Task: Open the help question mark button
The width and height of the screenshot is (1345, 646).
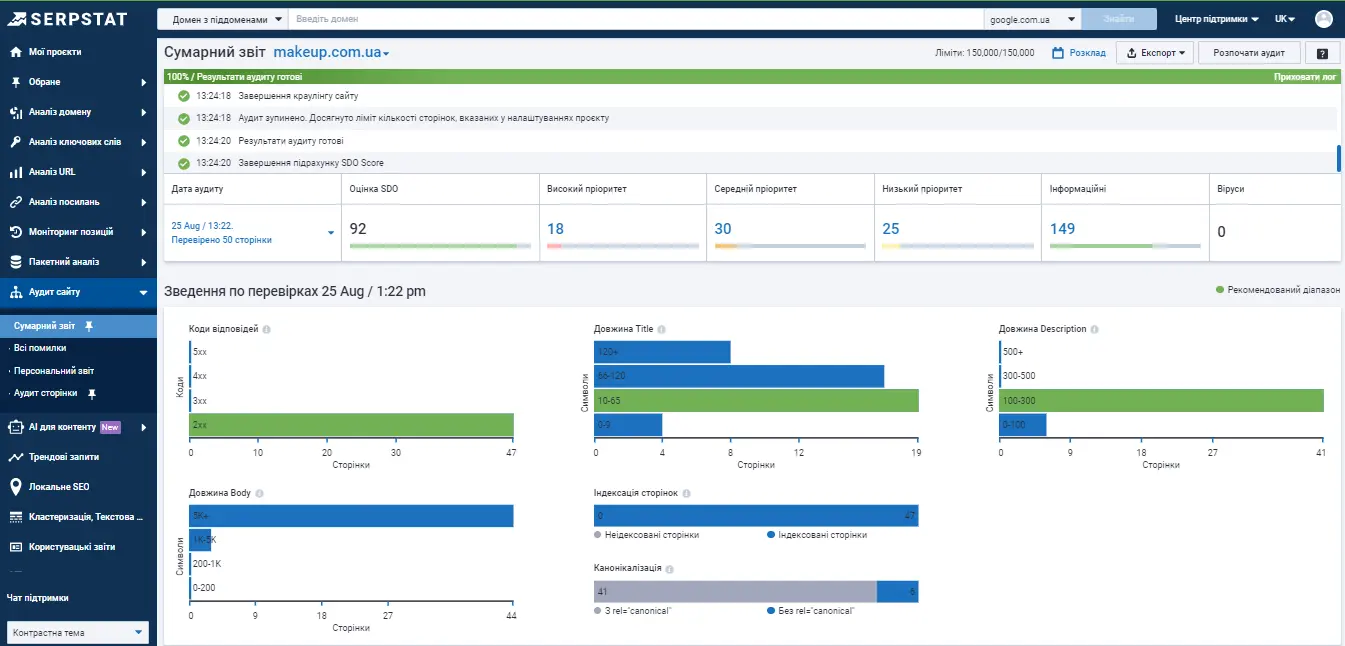Action: click(1322, 53)
